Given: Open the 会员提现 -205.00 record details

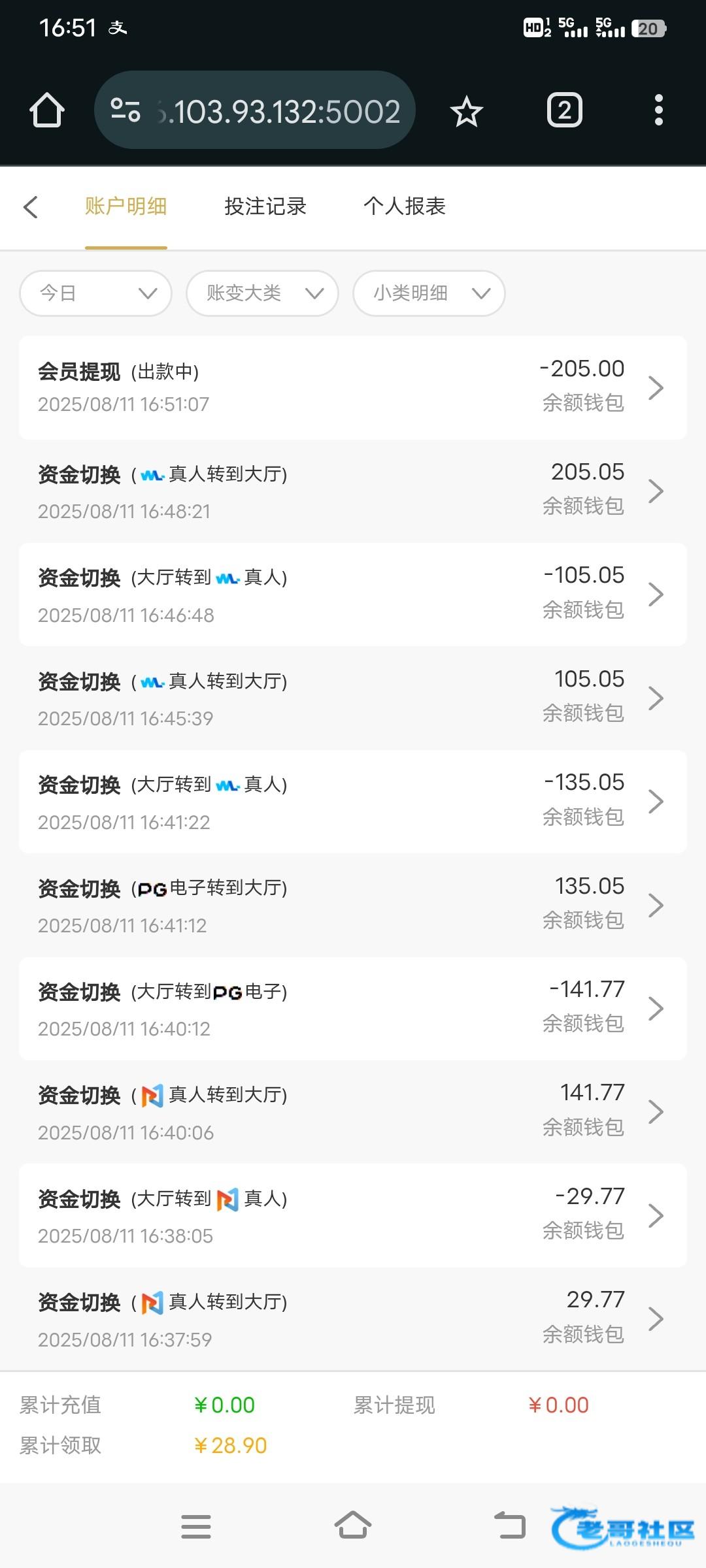Looking at the screenshot, I should tap(353, 387).
